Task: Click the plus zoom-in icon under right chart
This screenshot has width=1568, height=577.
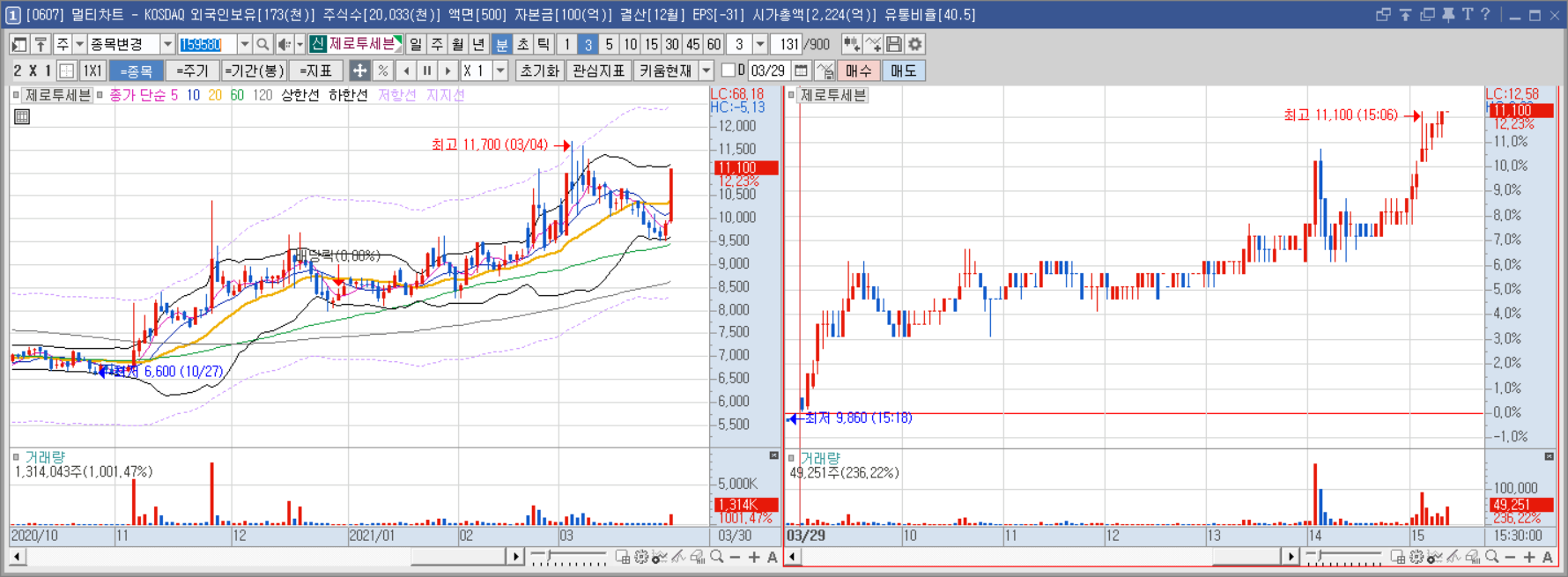Action: pos(1529,557)
